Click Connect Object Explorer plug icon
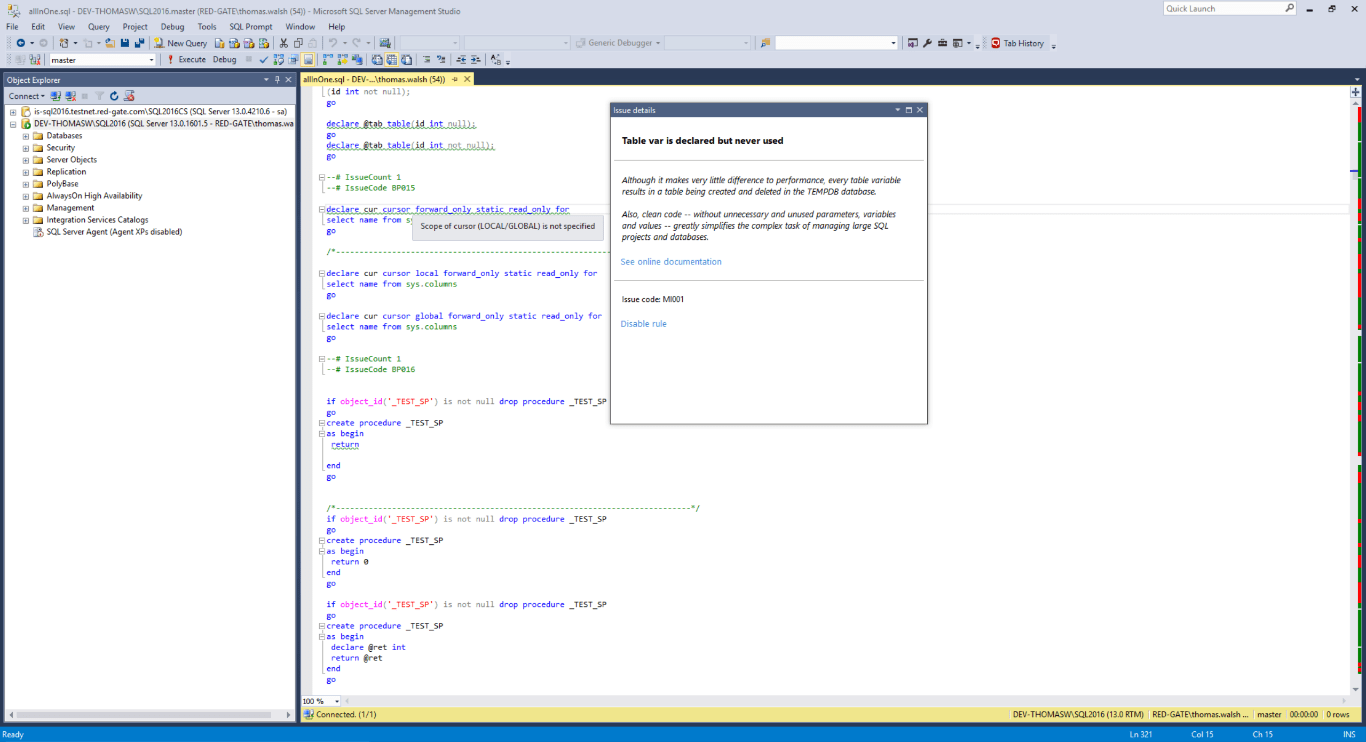This screenshot has height=742, width=1366. click(x=56, y=96)
